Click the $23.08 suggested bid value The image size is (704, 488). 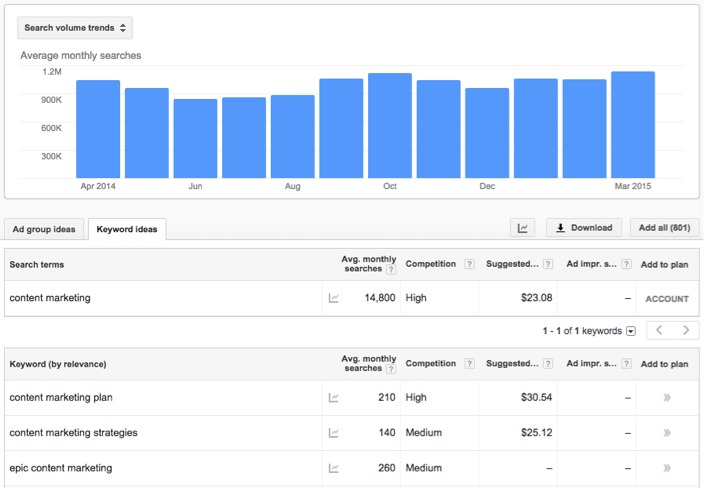point(537,298)
